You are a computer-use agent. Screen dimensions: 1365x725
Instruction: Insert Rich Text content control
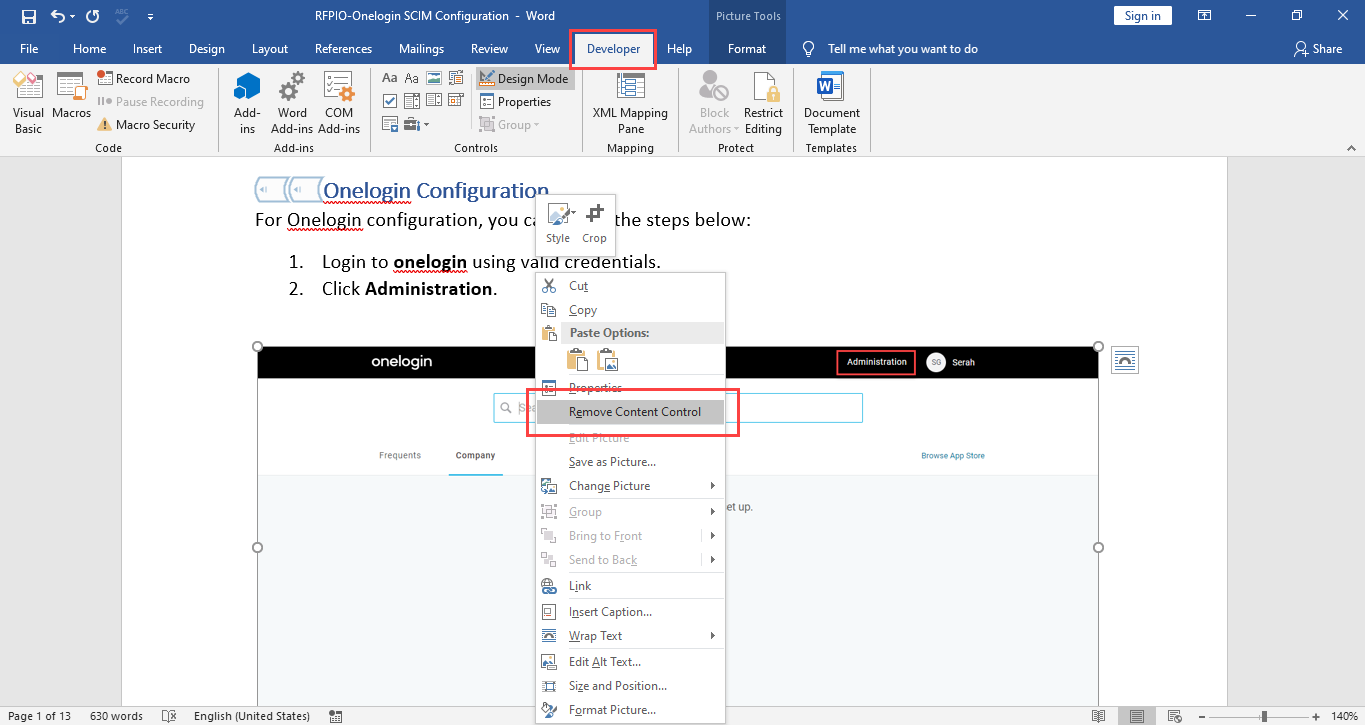[390, 78]
